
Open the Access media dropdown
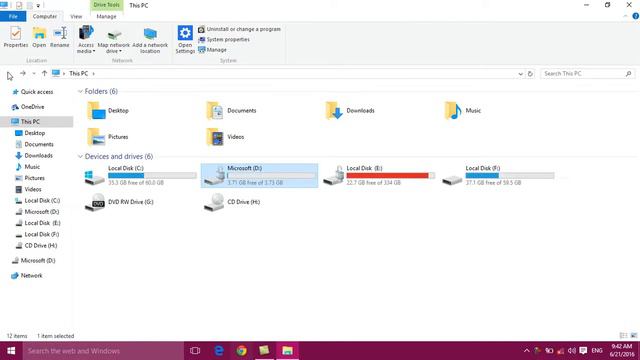(x=86, y=39)
